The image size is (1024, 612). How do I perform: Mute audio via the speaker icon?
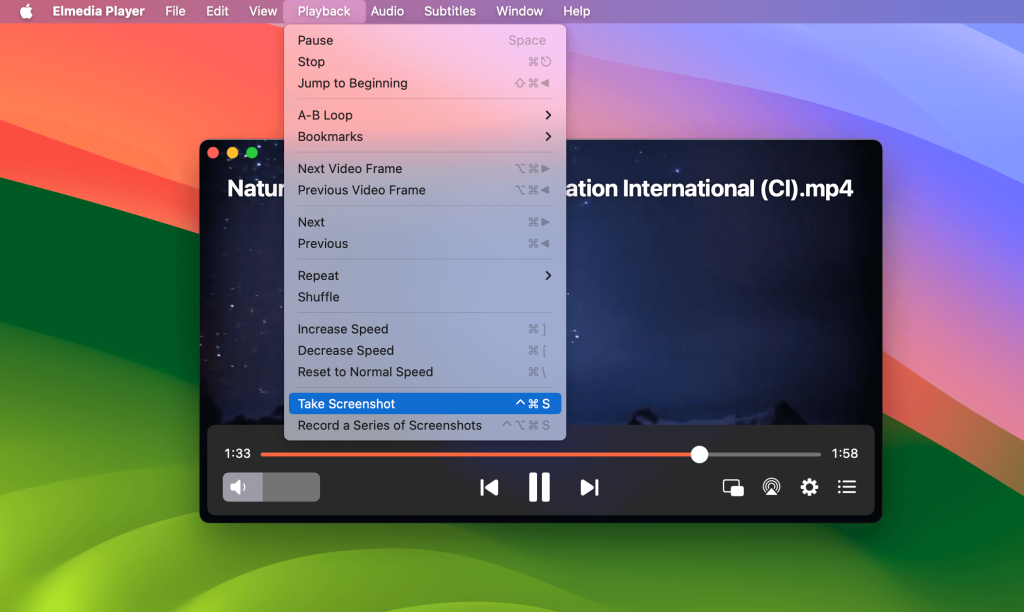239,487
